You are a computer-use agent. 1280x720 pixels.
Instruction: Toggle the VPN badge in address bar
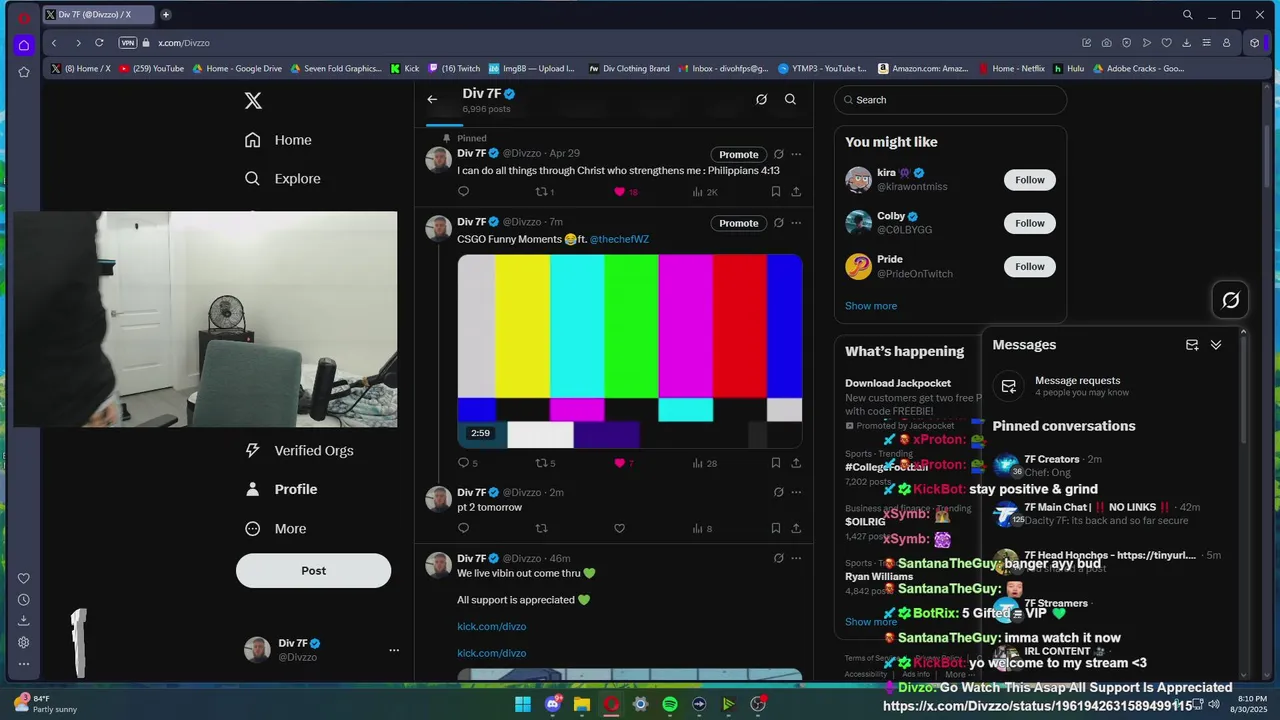[x=127, y=43]
